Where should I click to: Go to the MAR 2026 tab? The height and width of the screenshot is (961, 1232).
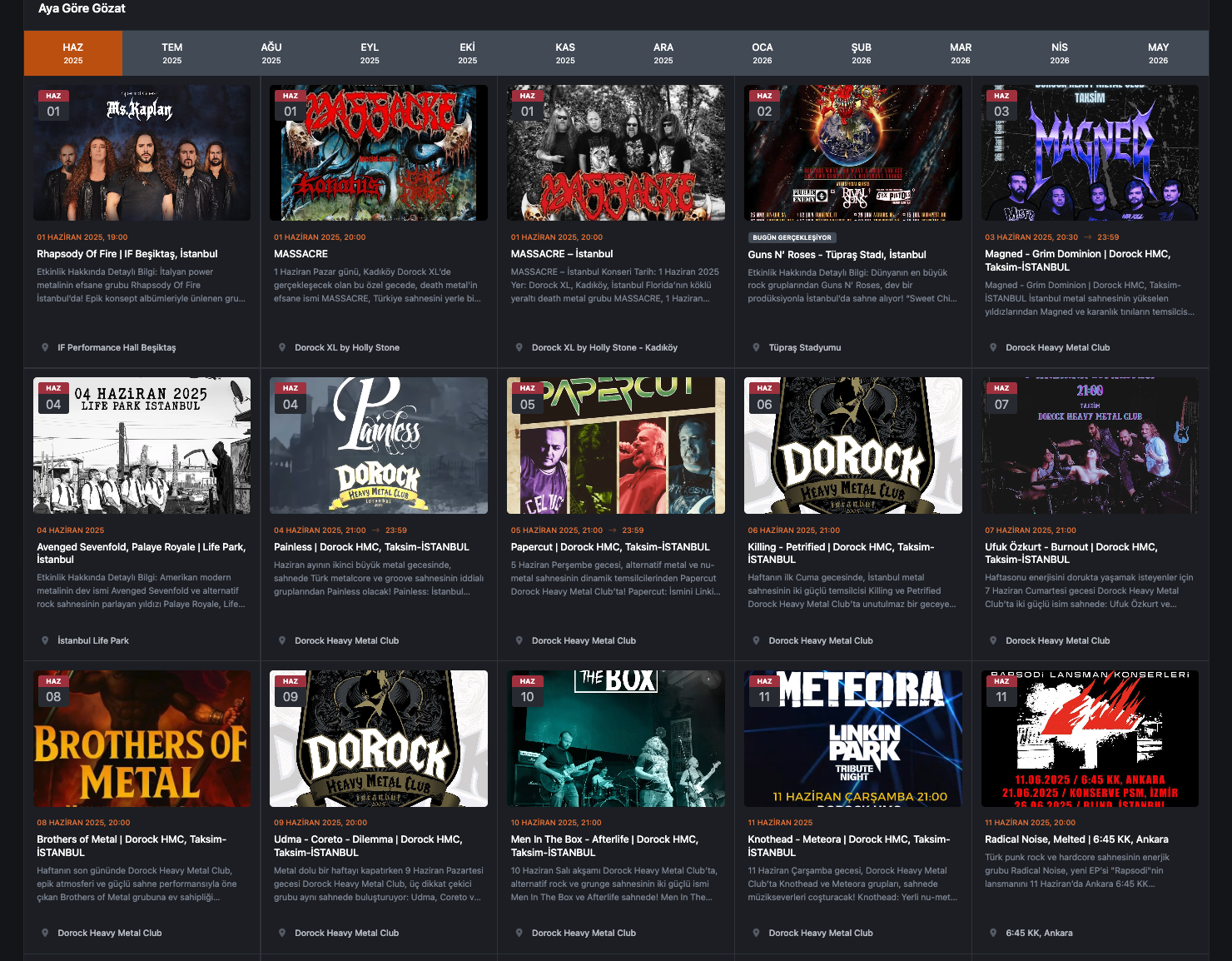[x=961, y=53]
